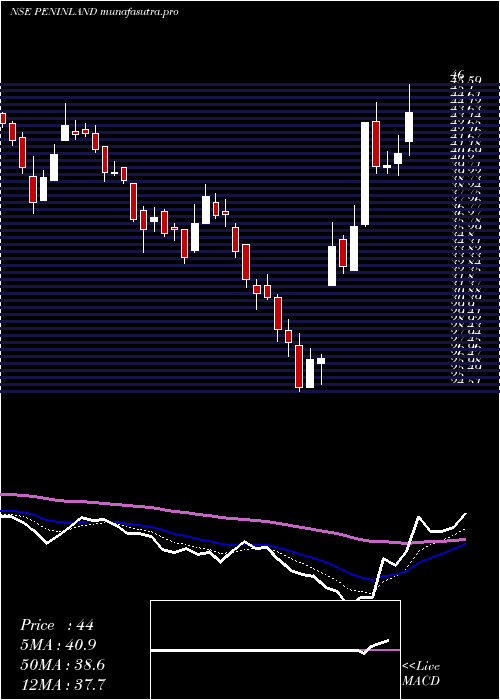Open the MACD inset chart box
Image resolution: width=500 pixels, height=700 pixels.
click(275, 650)
